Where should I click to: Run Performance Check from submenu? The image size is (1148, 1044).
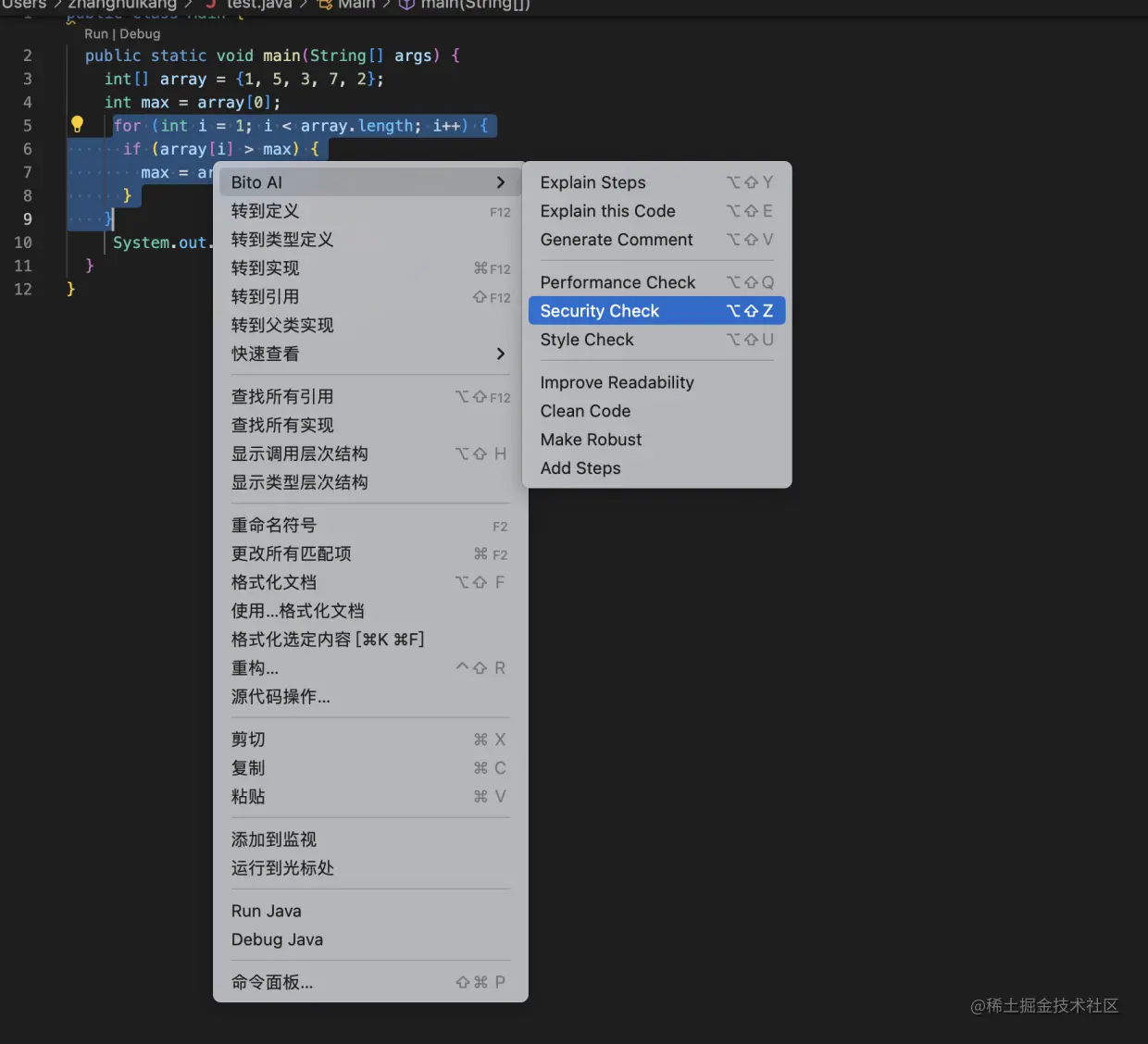point(656,282)
